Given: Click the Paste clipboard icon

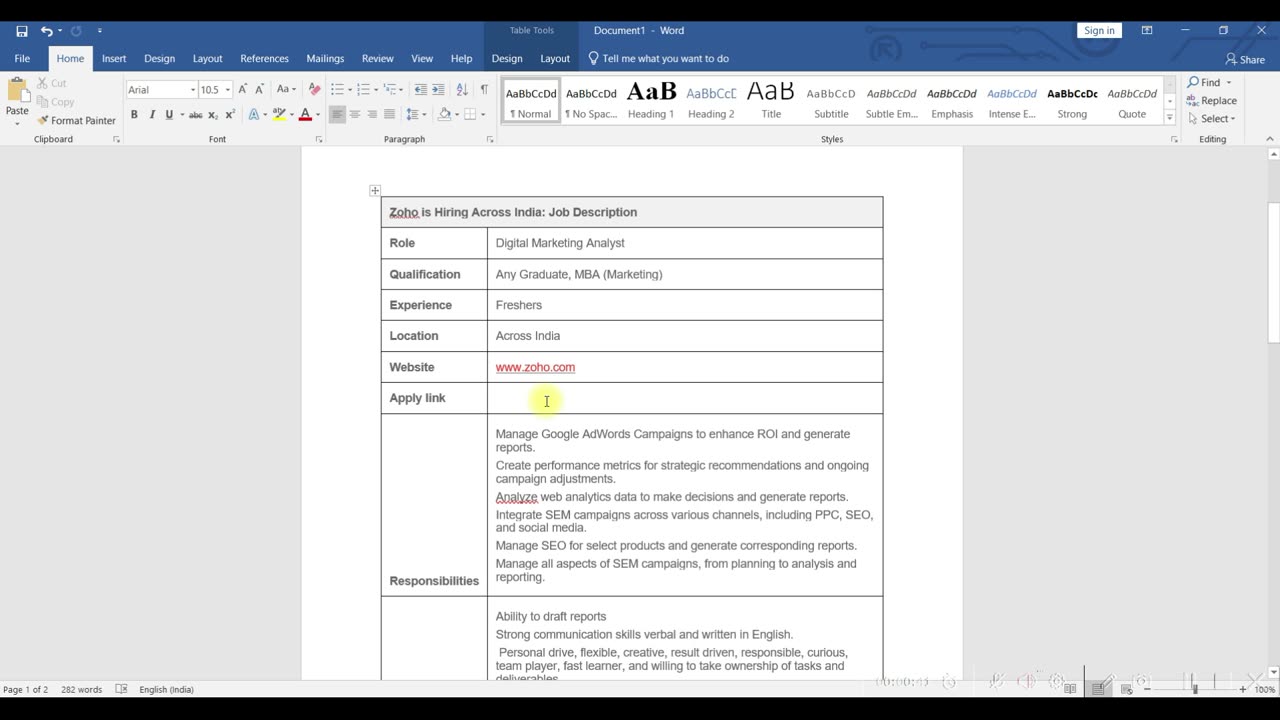Looking at the screenshot, I should pyautogui.click(x=17, y=91).
